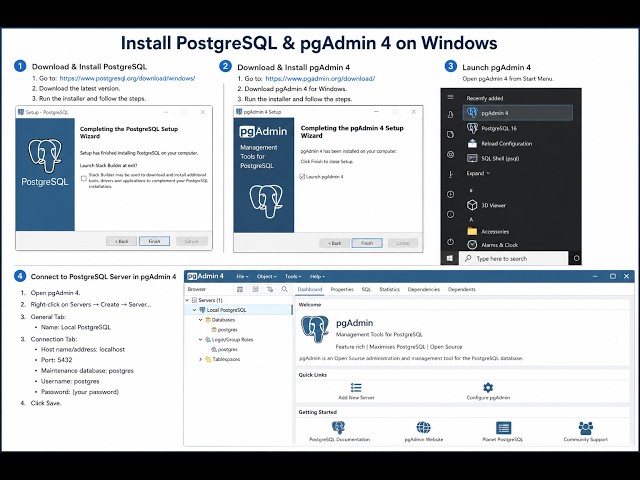Viewport: 640px width, 480px height.
Task: Uncheck the Launch pgAdmin 4 checkbox
Action: click(x=302, y=177)
